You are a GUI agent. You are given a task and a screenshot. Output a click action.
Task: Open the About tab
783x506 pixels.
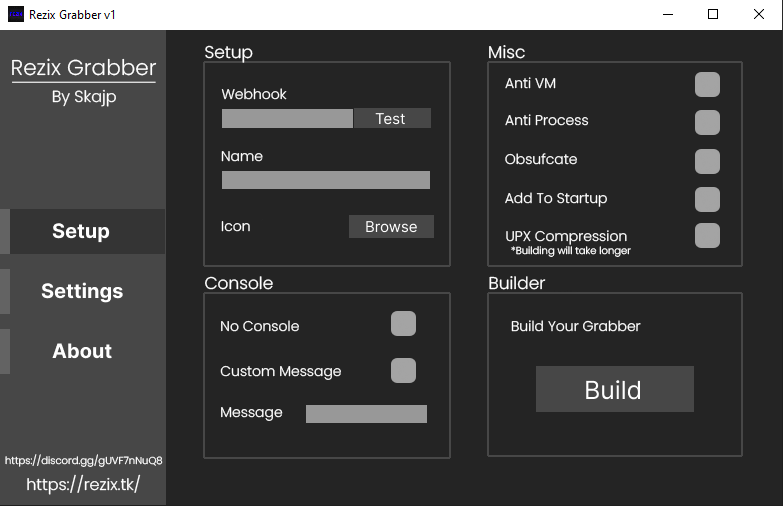(x=82, y=351)
